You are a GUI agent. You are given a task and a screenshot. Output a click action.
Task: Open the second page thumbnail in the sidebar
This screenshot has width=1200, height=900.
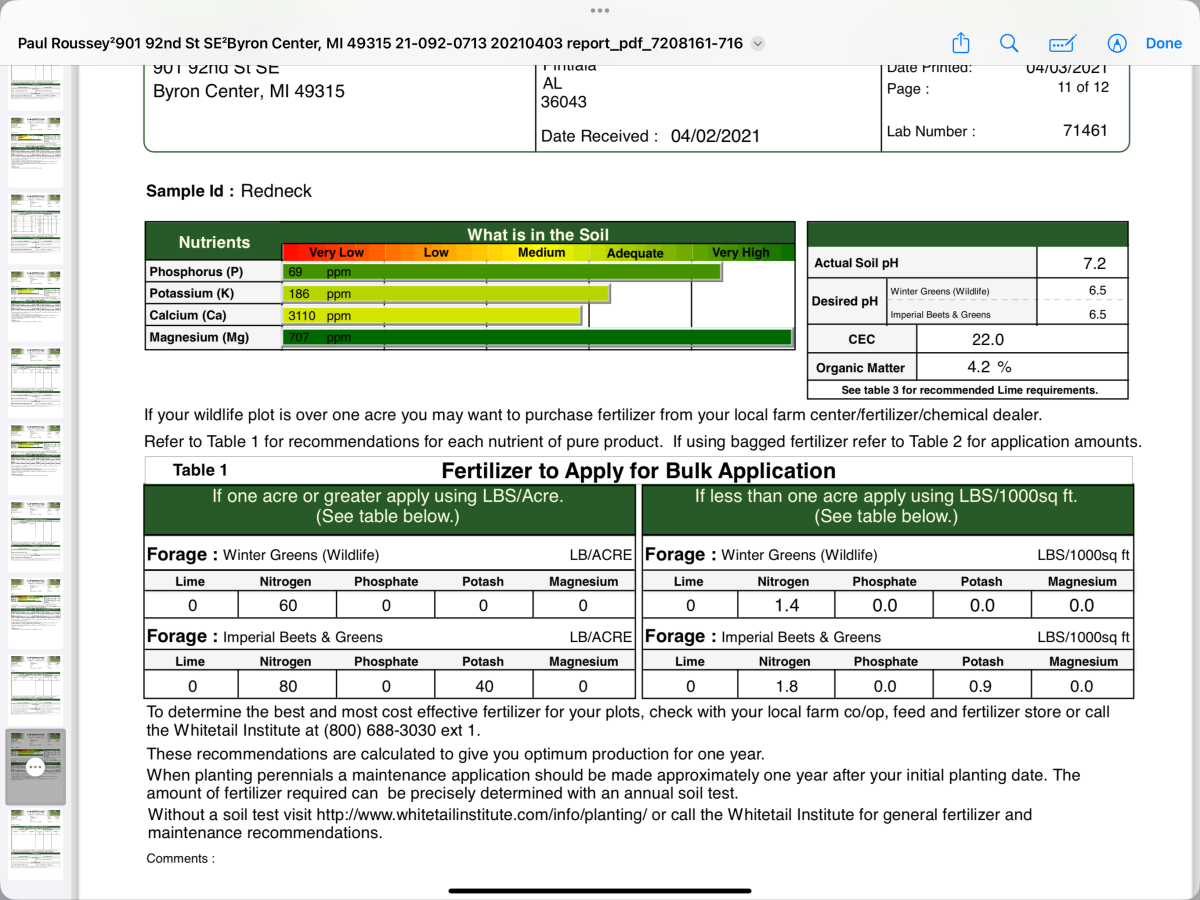tap(36, 151)
